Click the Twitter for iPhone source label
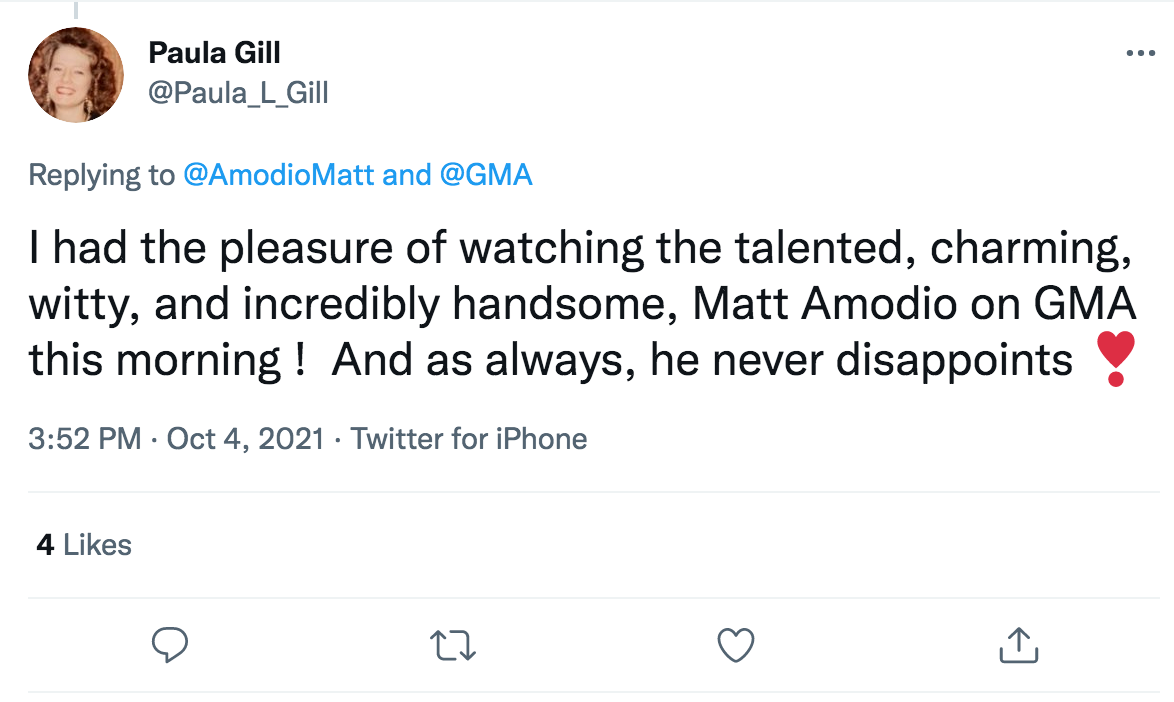1174x702 pixels. click(x=469, y=438)
